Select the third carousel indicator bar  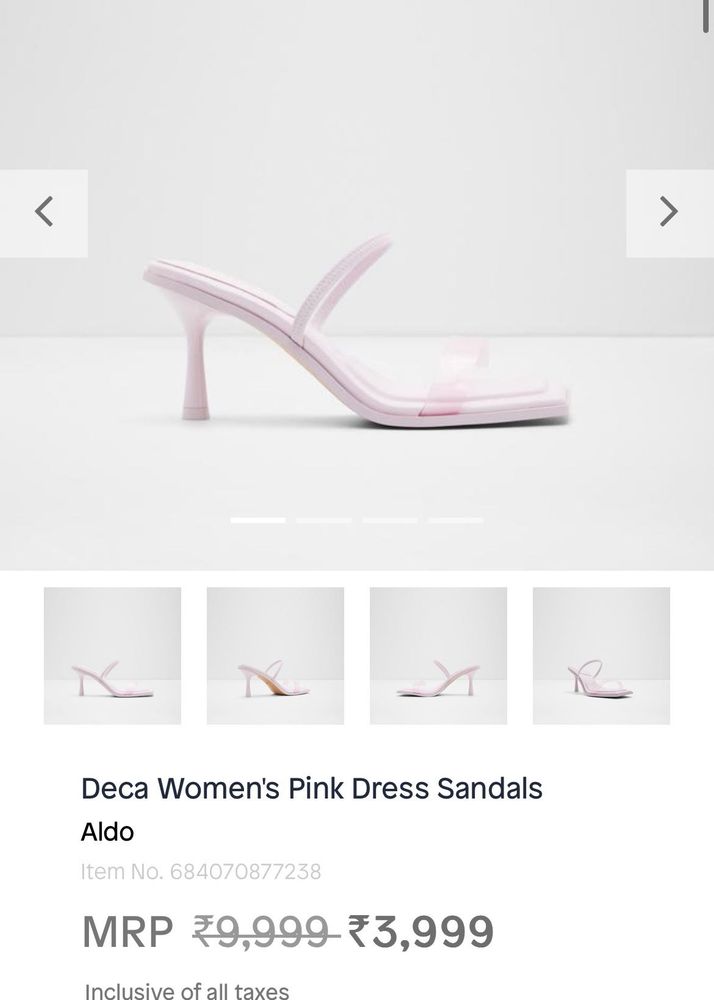[x=390, y=520]
